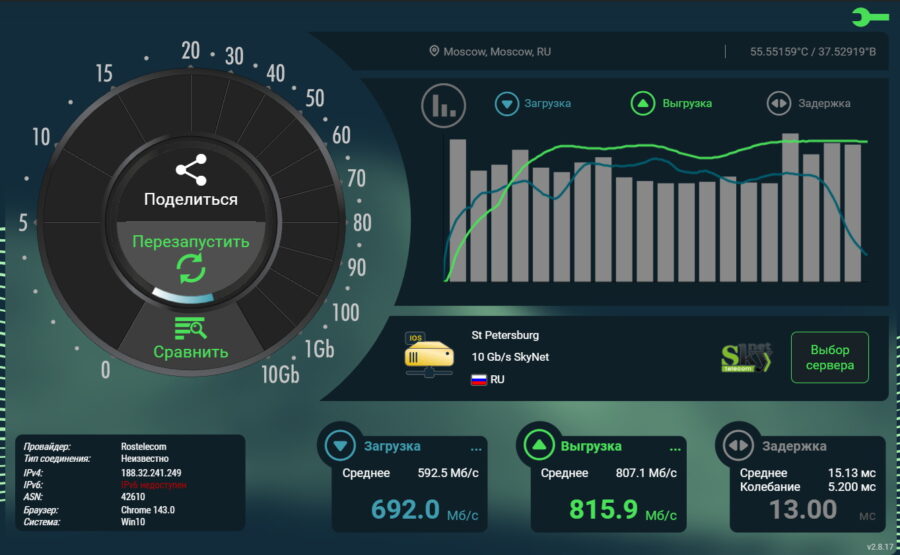Image resolution: width=900 pixels, height=555 pixels.
Task: Expand the upload panel's three-dot menu
Action: [x=676, y=448]
